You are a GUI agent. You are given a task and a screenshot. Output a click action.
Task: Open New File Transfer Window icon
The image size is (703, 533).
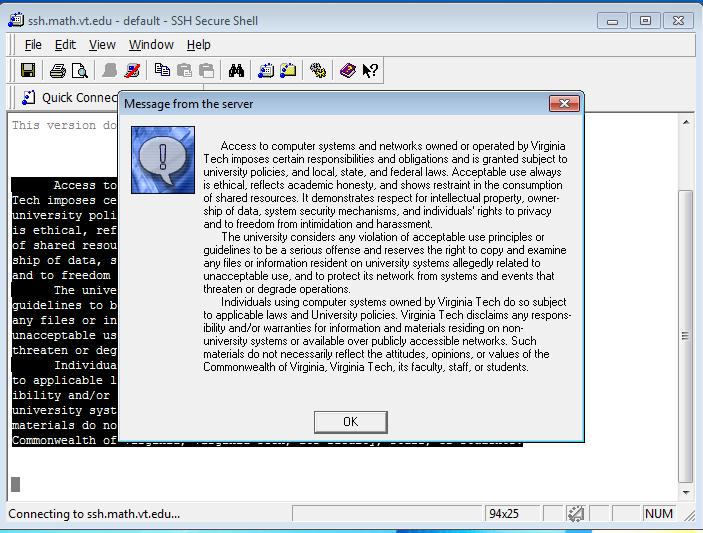(x=288, y=71)
